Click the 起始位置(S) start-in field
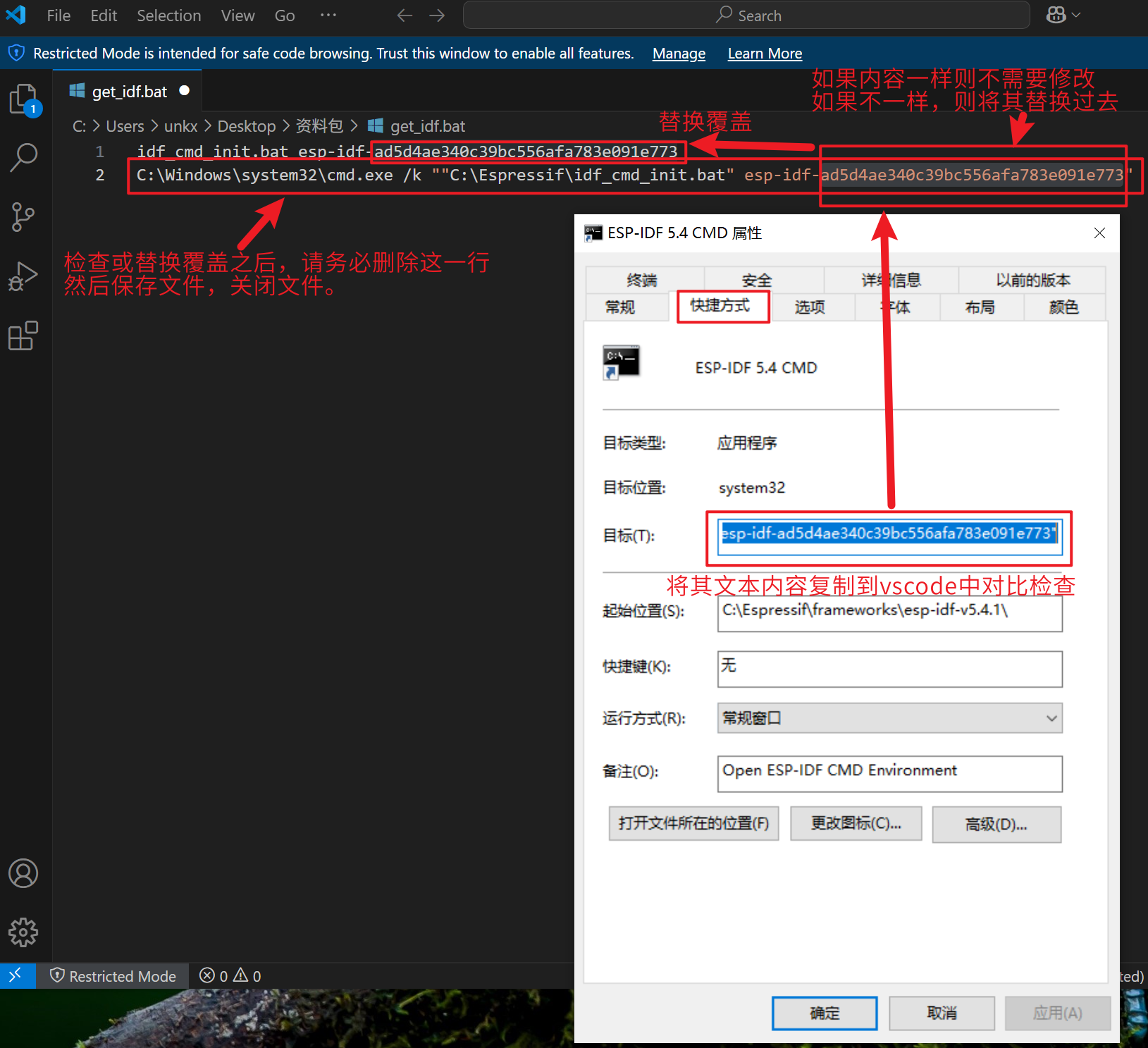This screenshot has height=1048, width=1148. click(889, 613)
